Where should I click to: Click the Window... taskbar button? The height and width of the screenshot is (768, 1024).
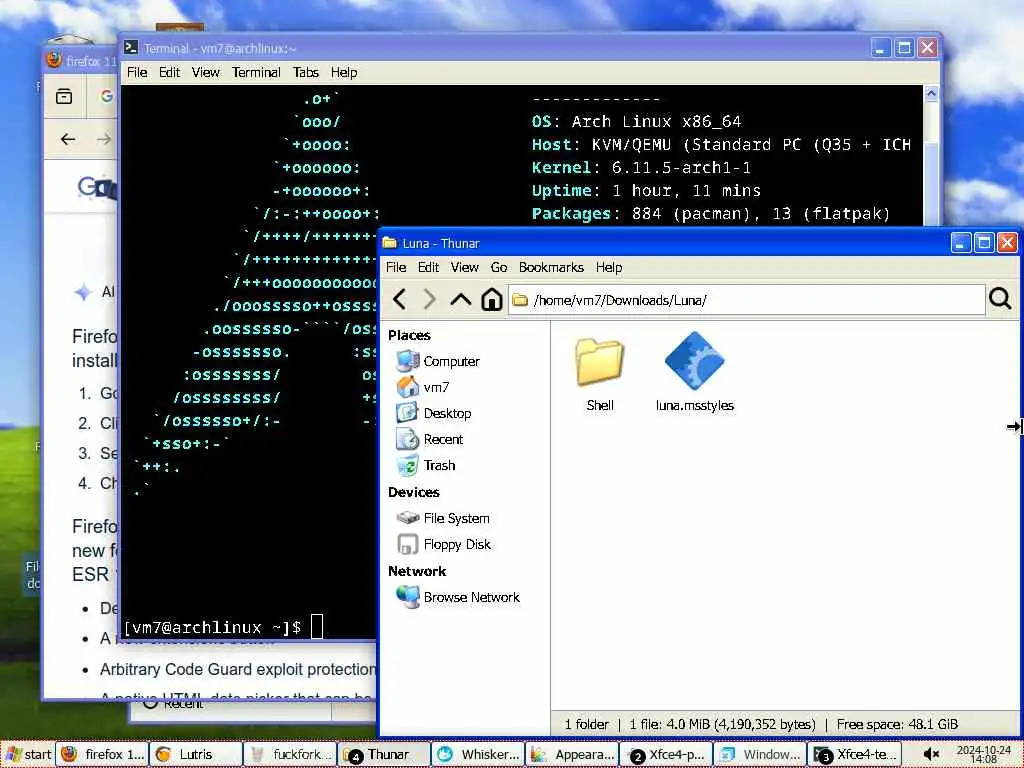pyautogui.click(x=760, y=754)
